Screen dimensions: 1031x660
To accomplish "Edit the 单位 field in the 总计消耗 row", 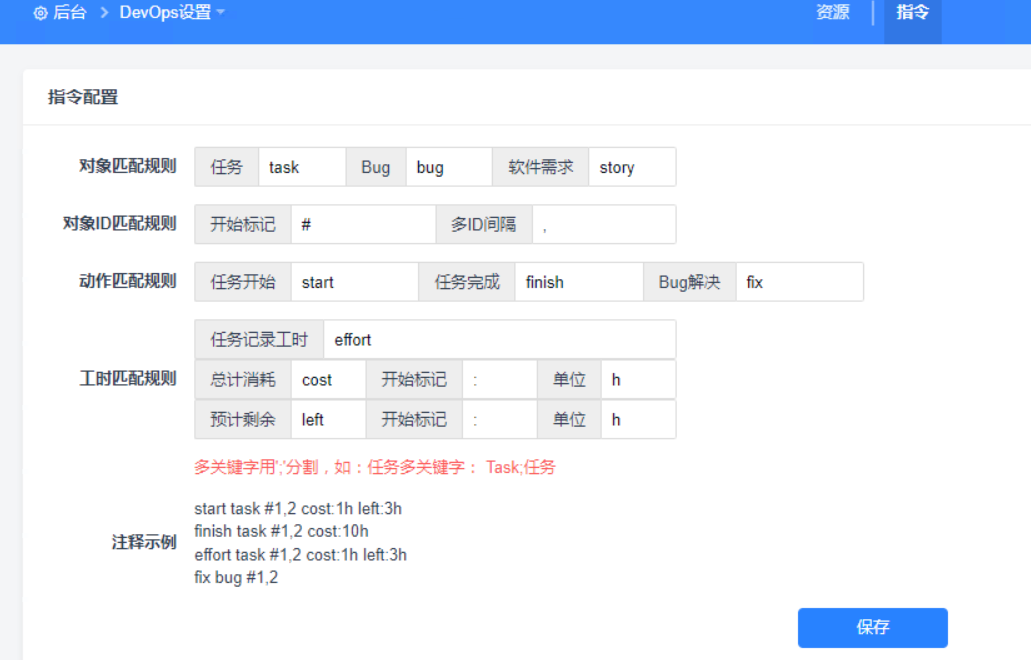I will (638, 380).
